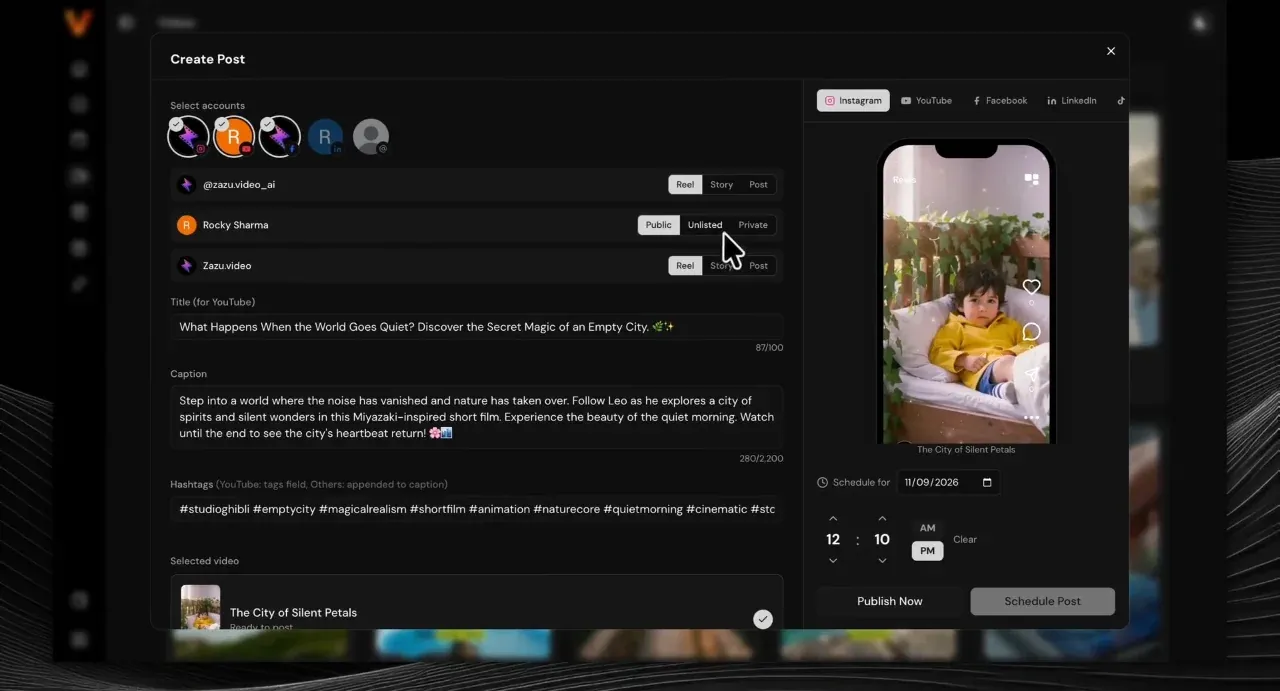Click the hour value 12
This screenshot has width=1280, height=691.
pyautogui.click(x=833, y=539)
